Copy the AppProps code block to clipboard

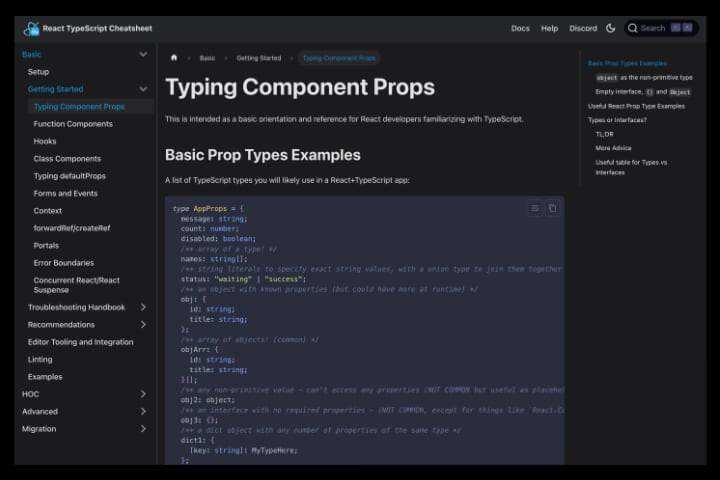(x=552, y=209)
